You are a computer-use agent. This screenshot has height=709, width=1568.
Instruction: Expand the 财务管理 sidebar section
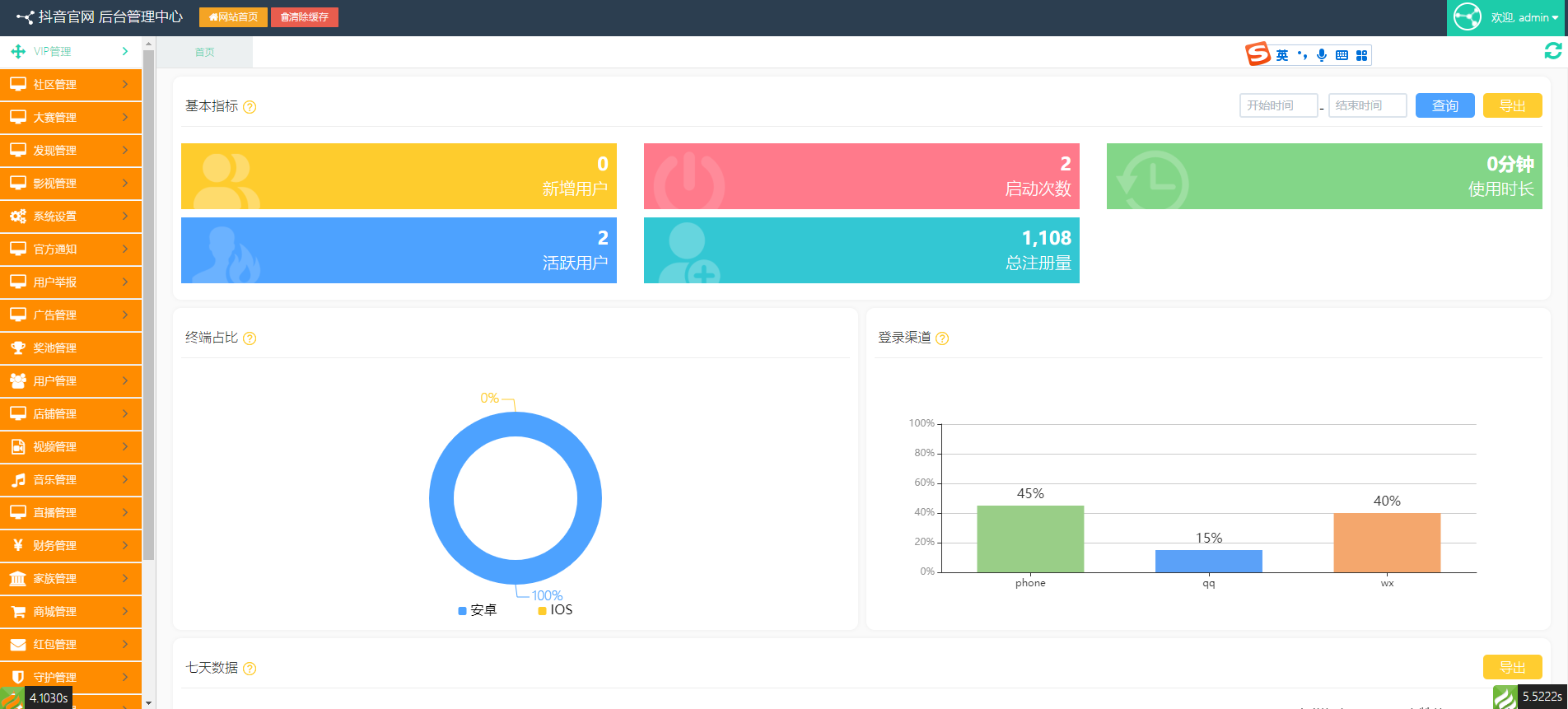click(x=70, y=545)
